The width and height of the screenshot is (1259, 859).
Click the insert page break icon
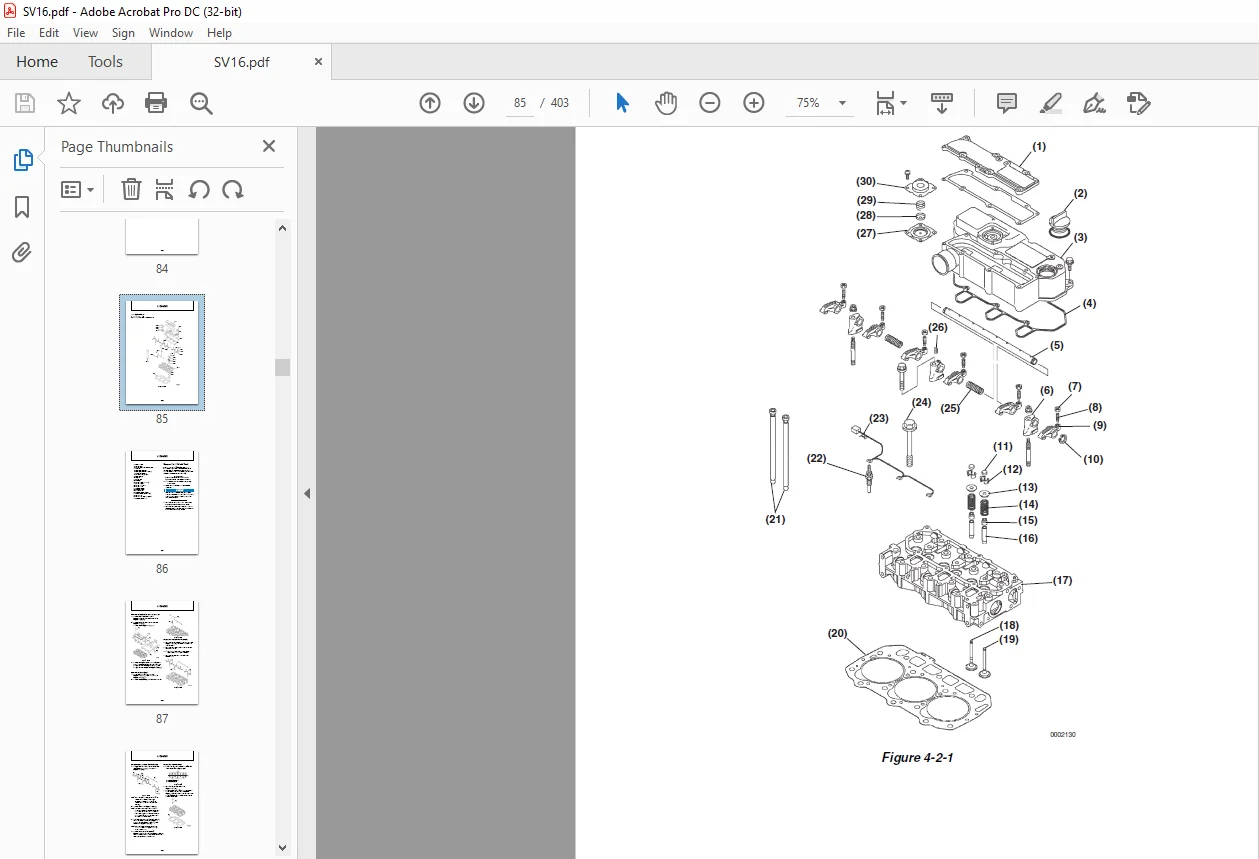point(165,189)
